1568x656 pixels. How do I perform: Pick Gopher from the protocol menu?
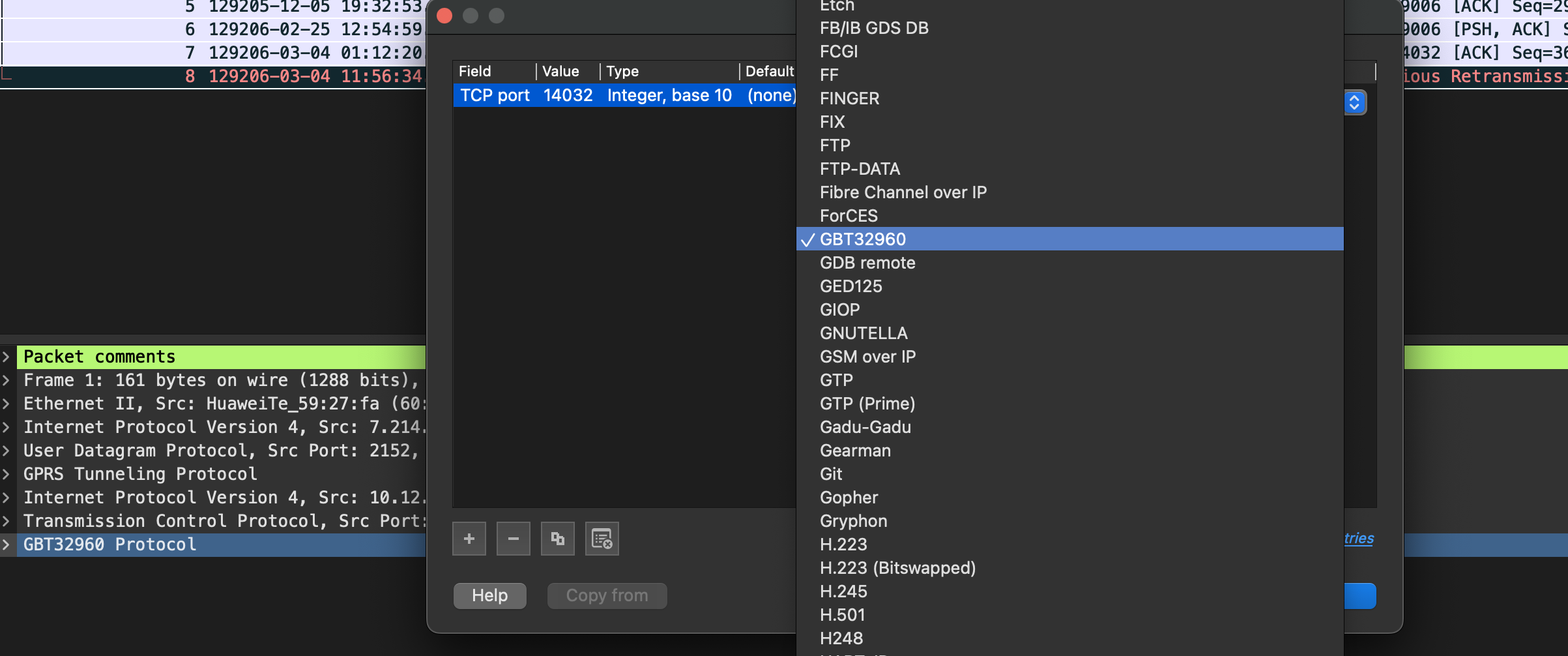849,498
